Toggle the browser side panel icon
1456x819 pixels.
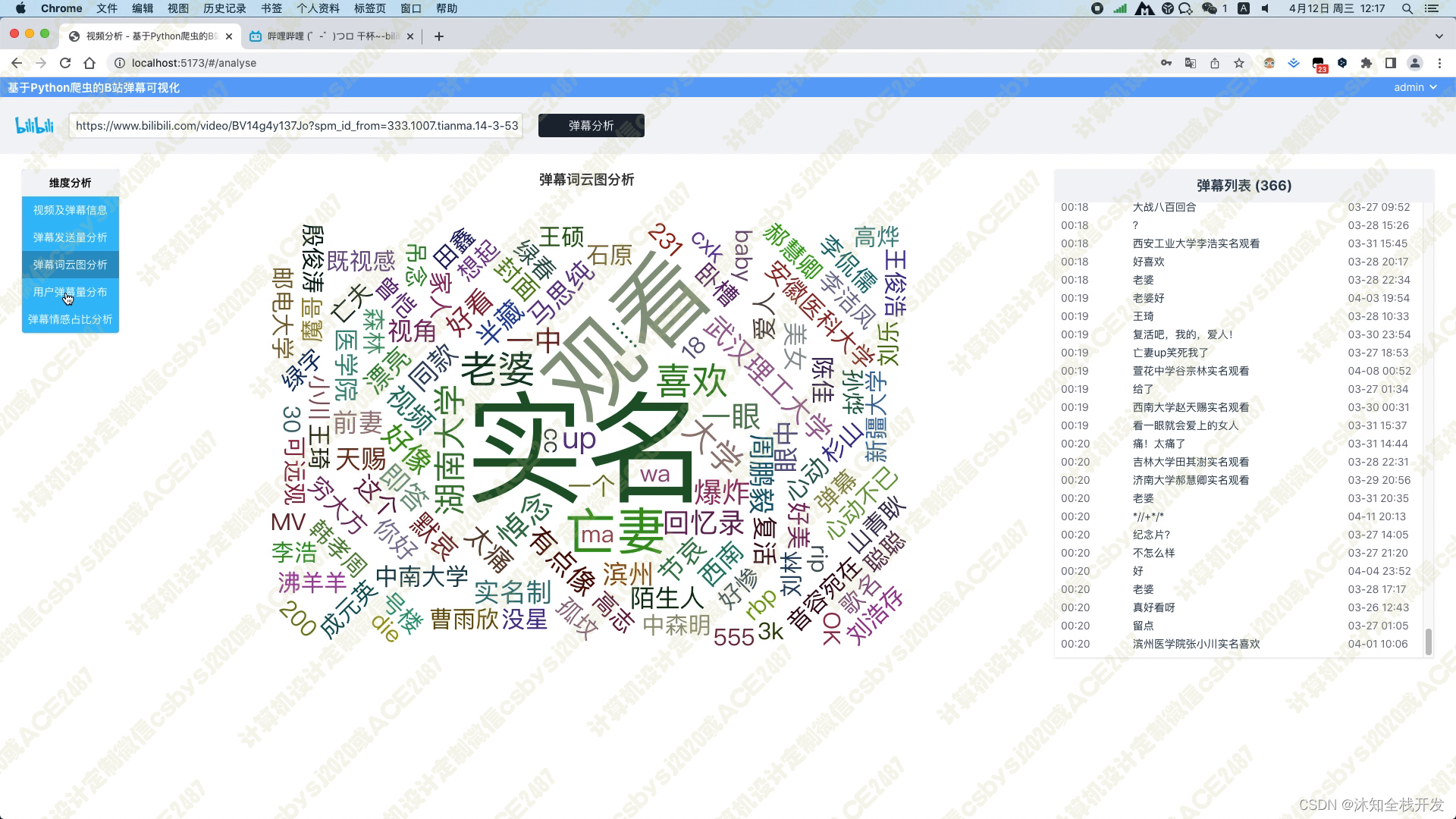pos(1391,63)
